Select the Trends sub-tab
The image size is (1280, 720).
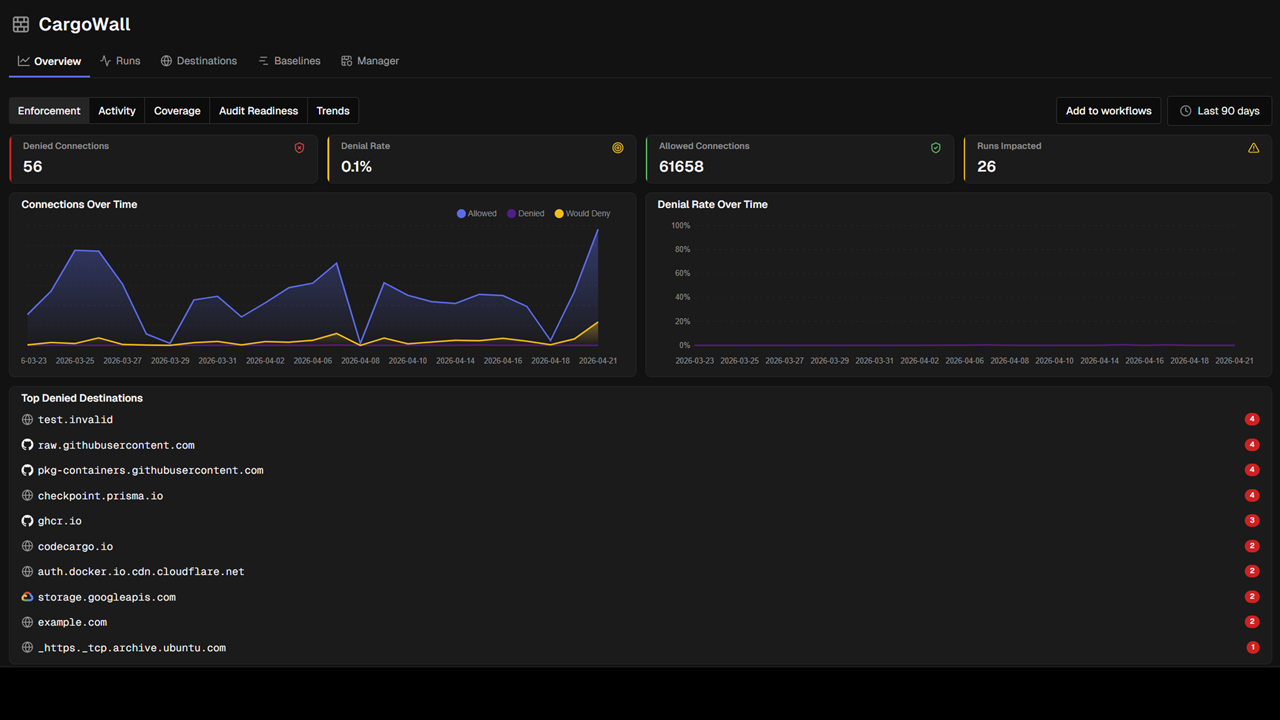(x=333, y=111)
